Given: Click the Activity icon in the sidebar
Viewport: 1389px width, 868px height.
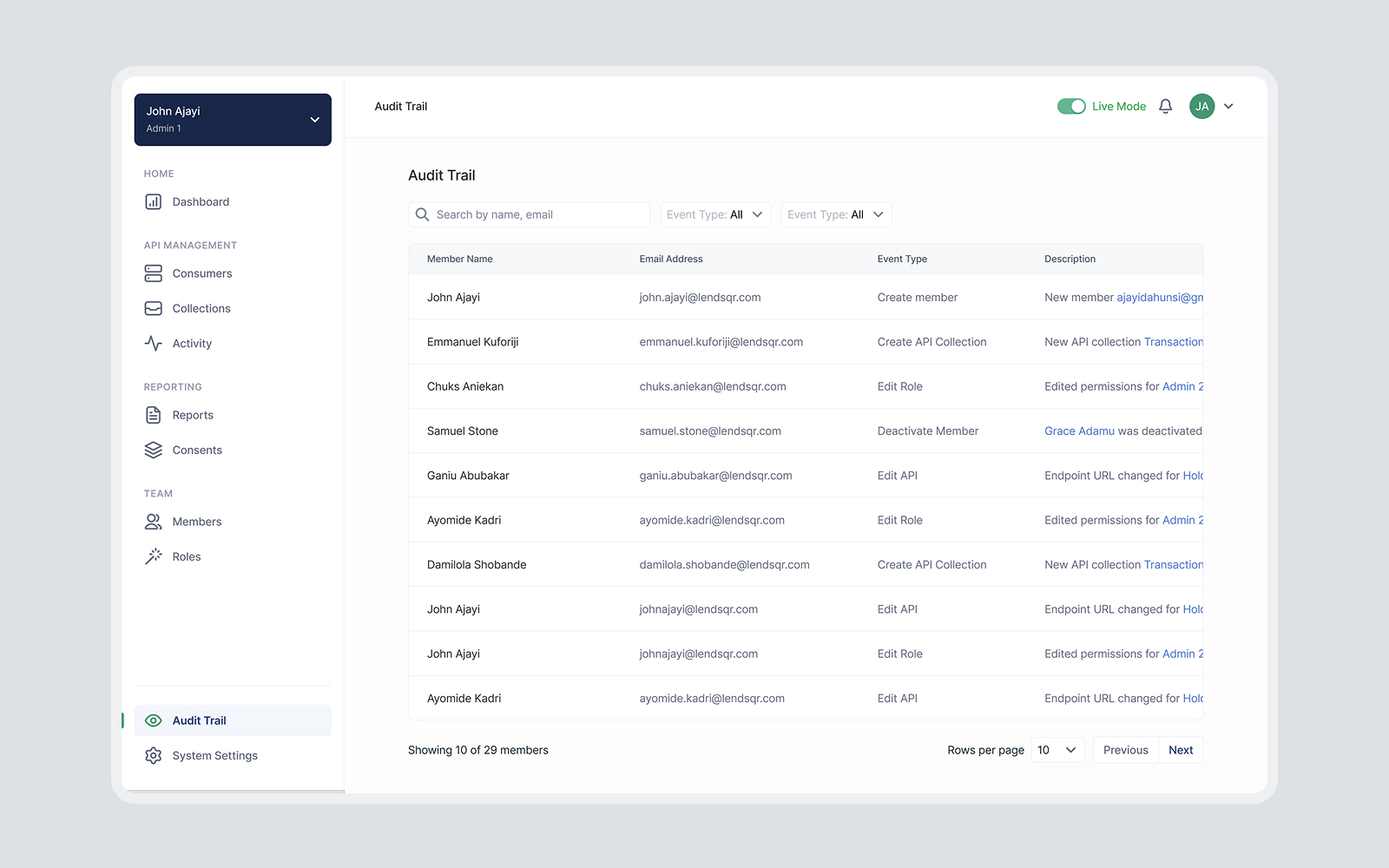Looking at the screenshot, I should (x=153, y=343).
